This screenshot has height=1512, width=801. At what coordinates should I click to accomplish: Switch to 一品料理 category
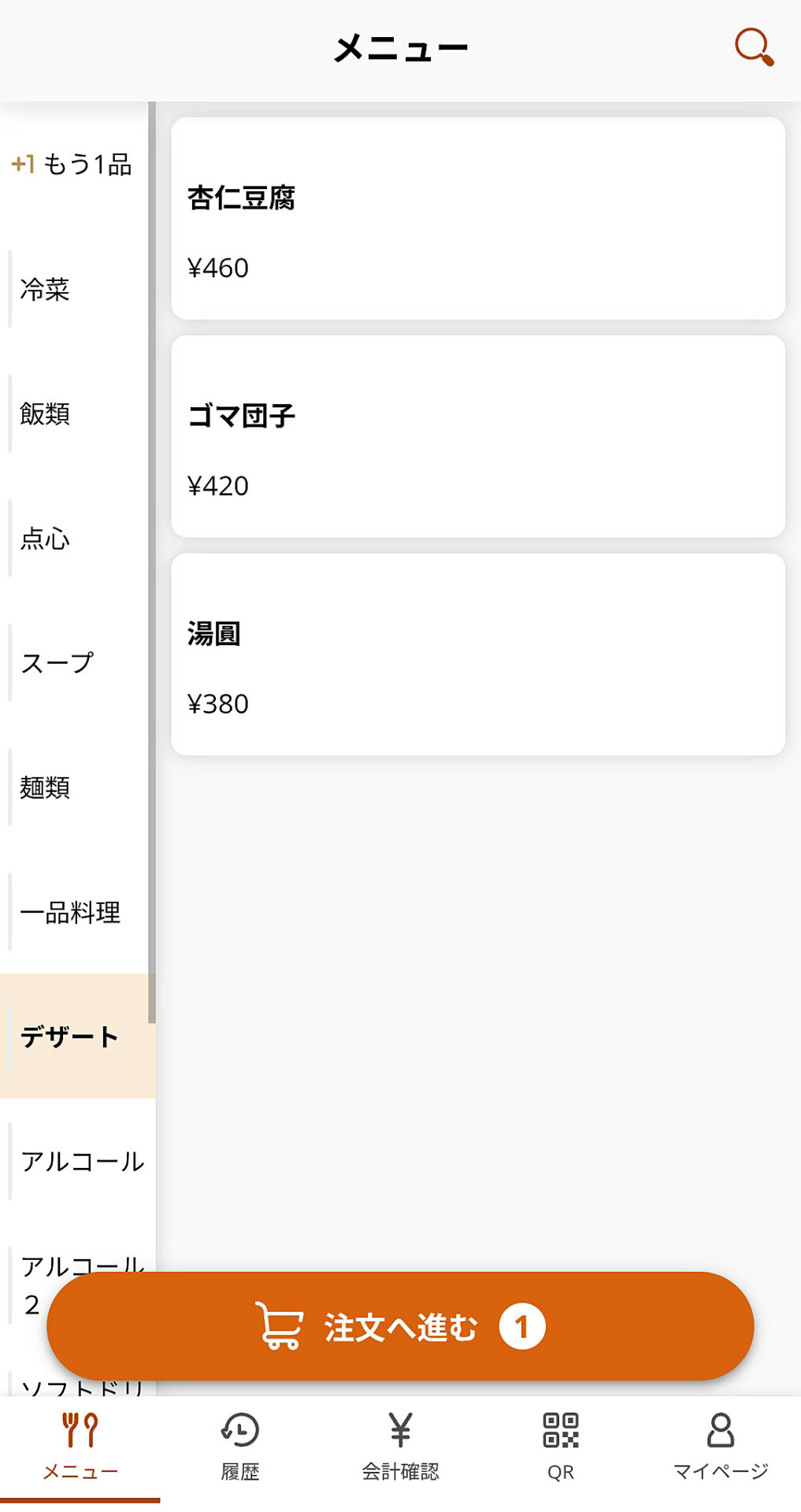pyautogui.click(x=71, y=912)
